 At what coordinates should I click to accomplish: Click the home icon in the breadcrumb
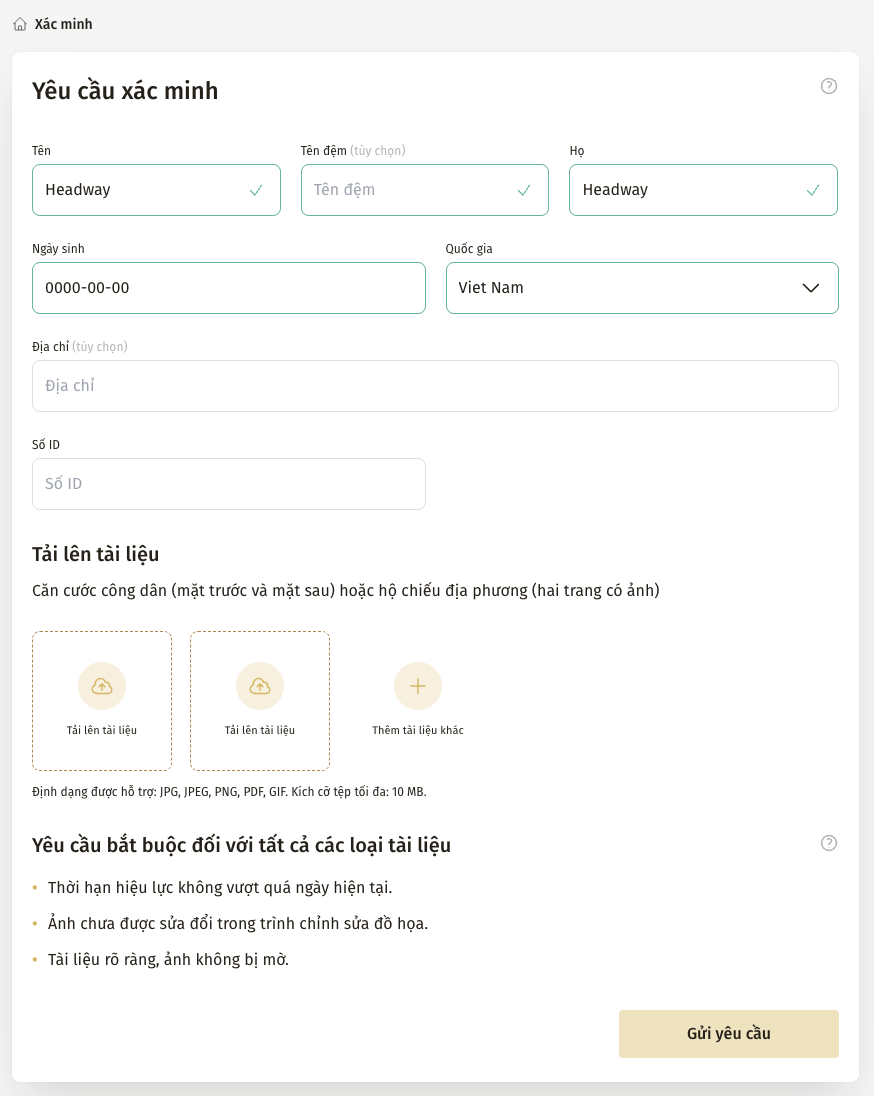20,24
